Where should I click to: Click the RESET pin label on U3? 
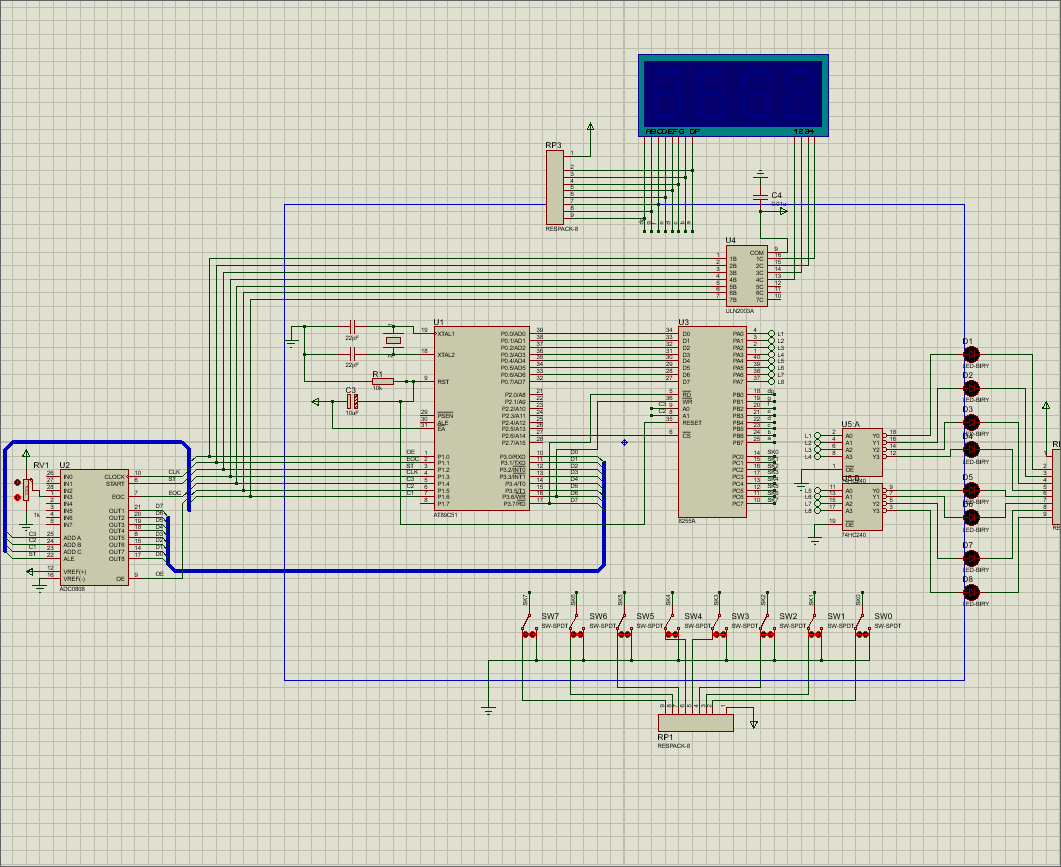(692, 422)
